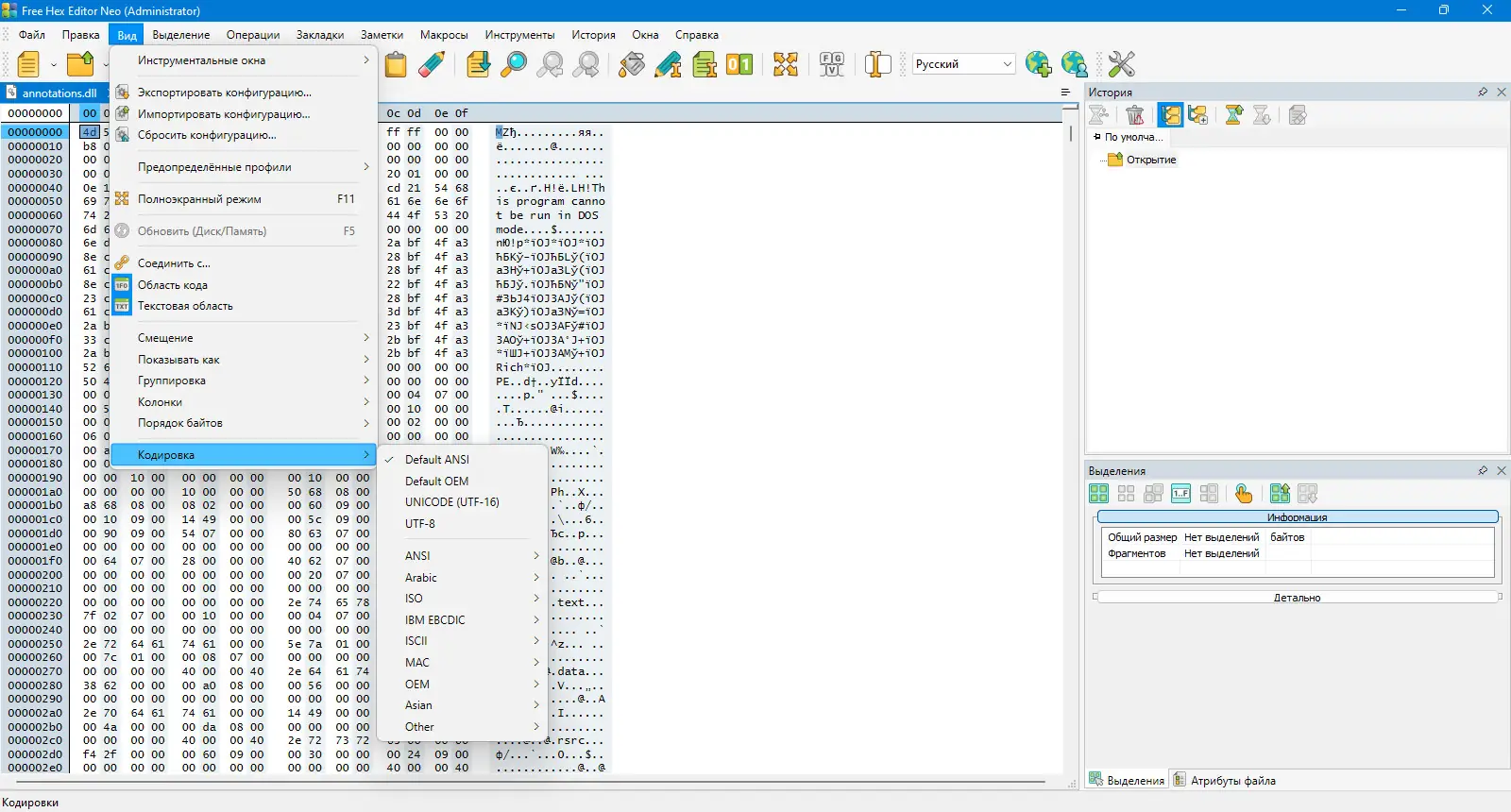Expand the Arabic encoding submenu
This screenshot has width=1511, height=812.
(463, 578)
